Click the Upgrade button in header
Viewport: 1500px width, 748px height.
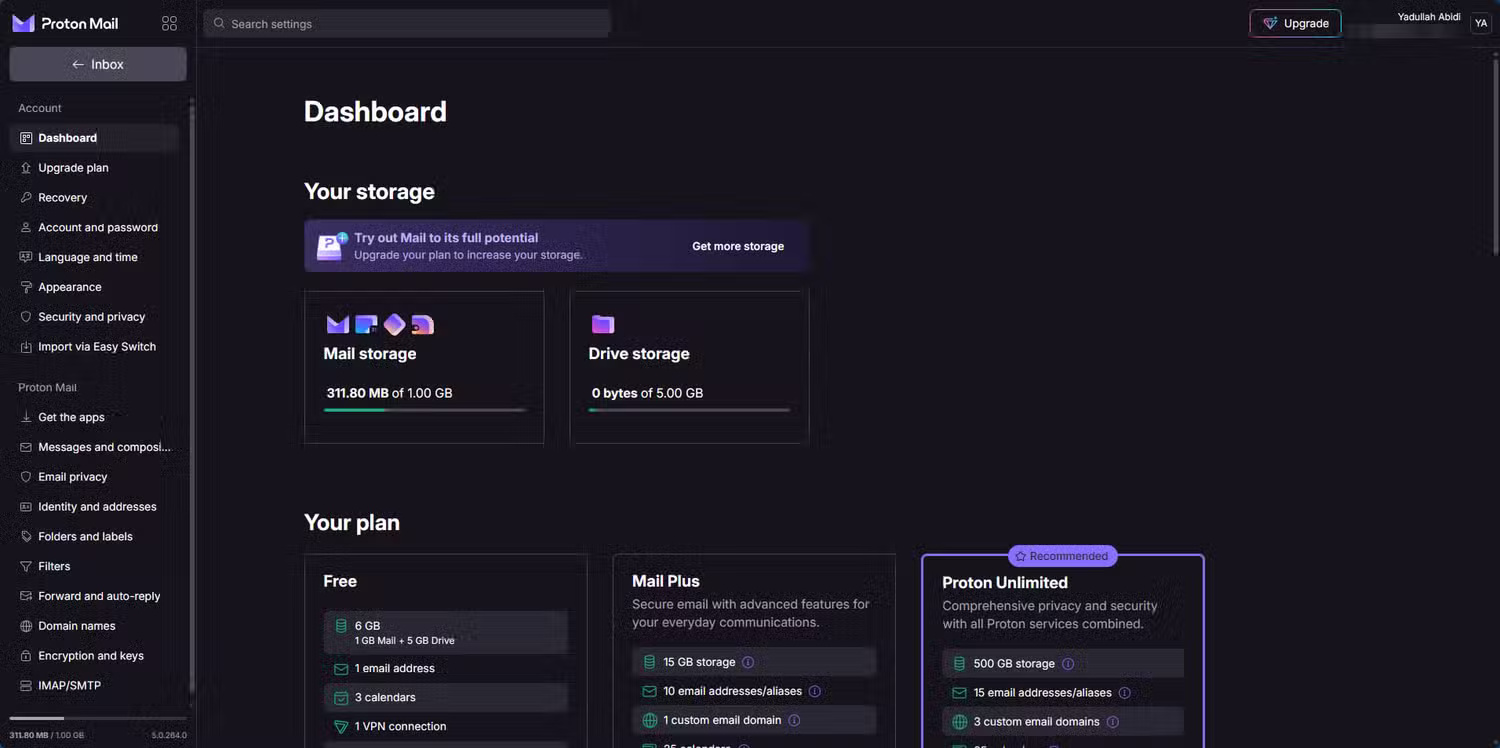pyautogui.click(x=1295, y=23)
